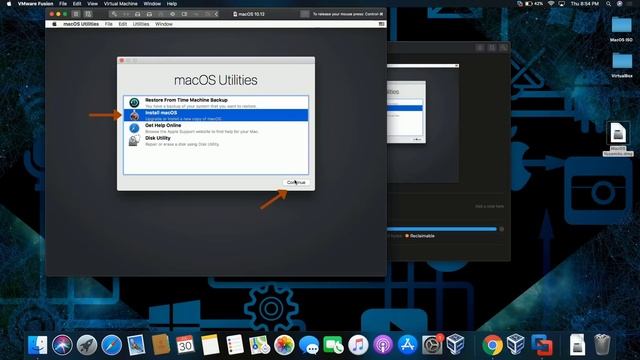640x360 pixels.
Task: Click the Continue button
Action: pos(296,182)
